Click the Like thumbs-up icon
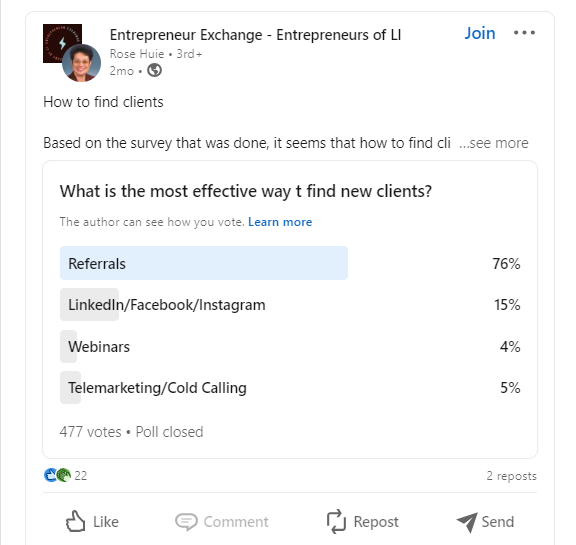This screenshot has width=576, height=545. (75, 521)
